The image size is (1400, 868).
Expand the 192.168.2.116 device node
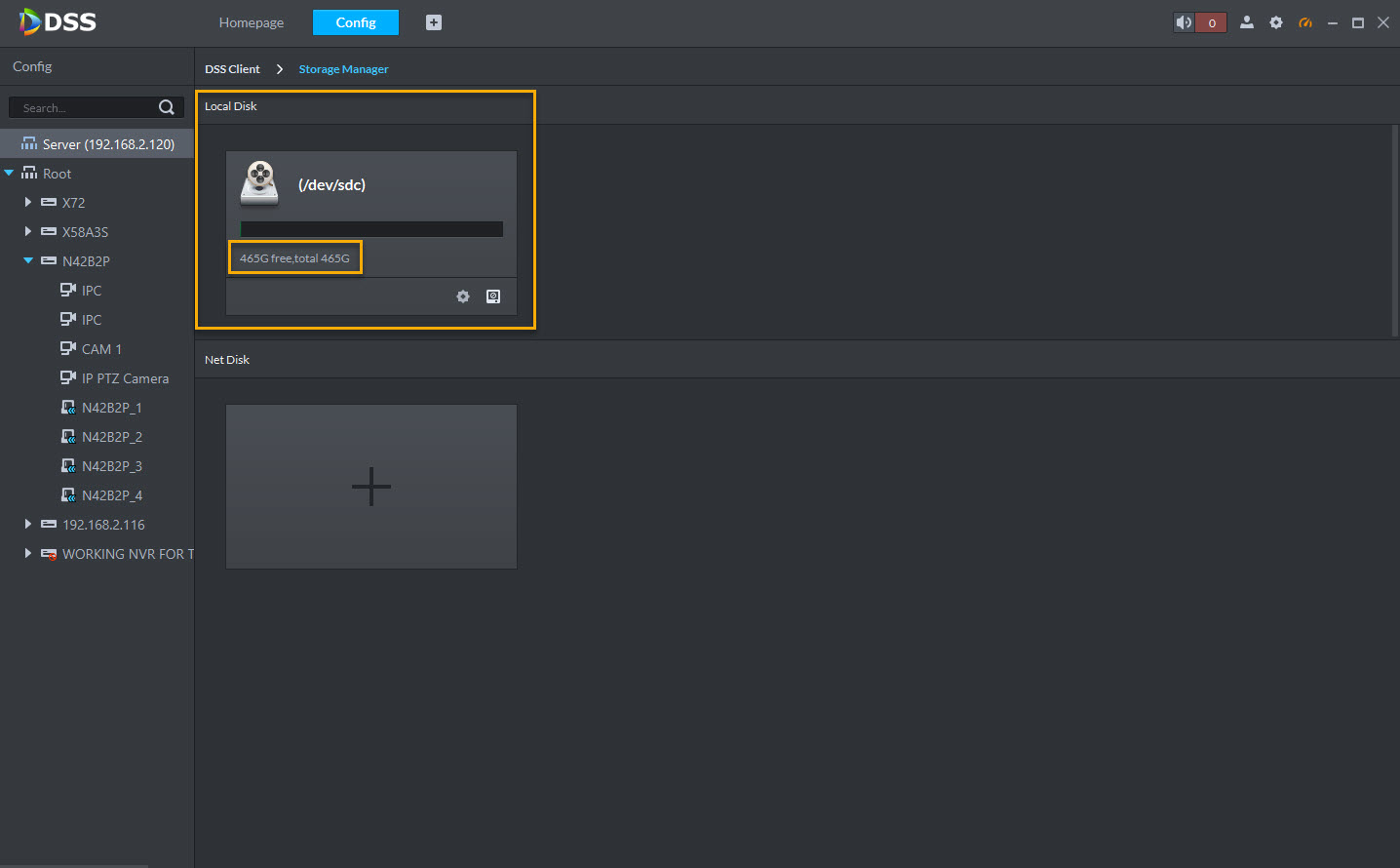coord(28,524)
